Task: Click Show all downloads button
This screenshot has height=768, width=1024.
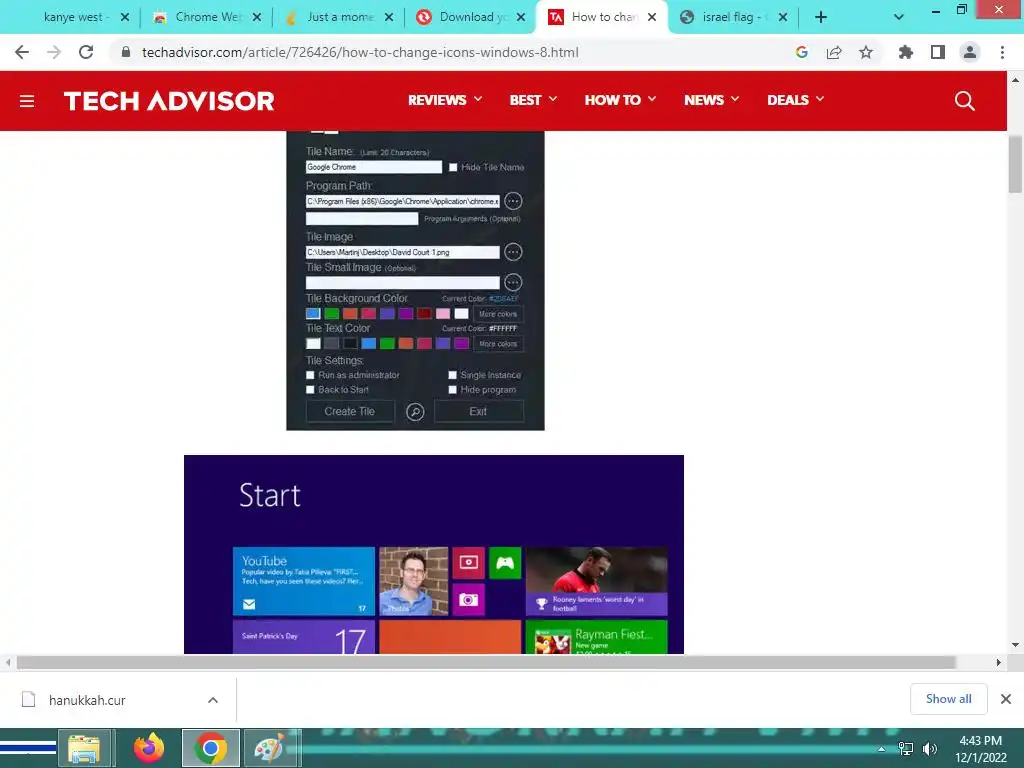Action: (948, 699)
